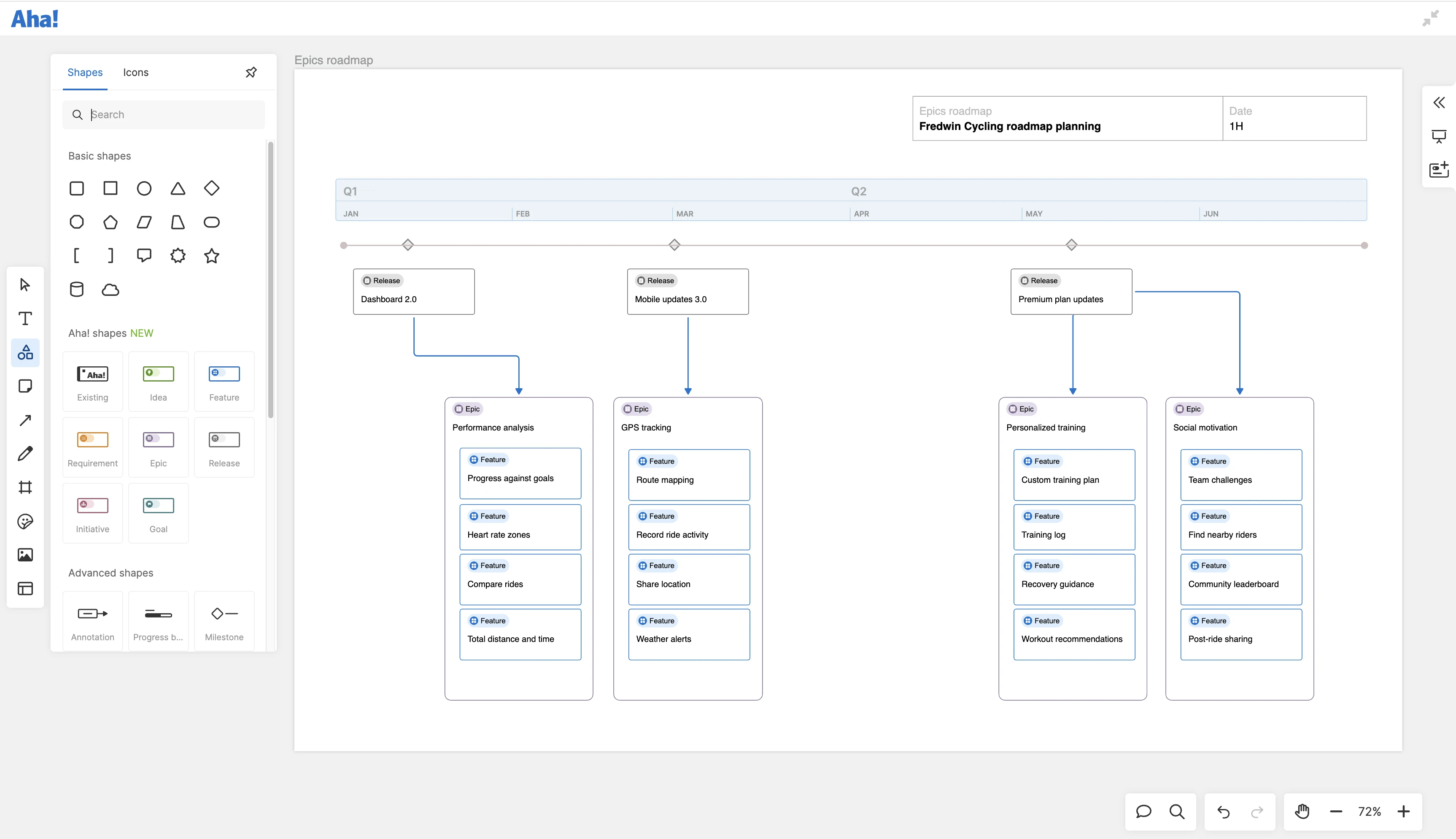Toggle the hand pan tool
The width and height of the screenshot is (1456, 839).
point(1302,811)
